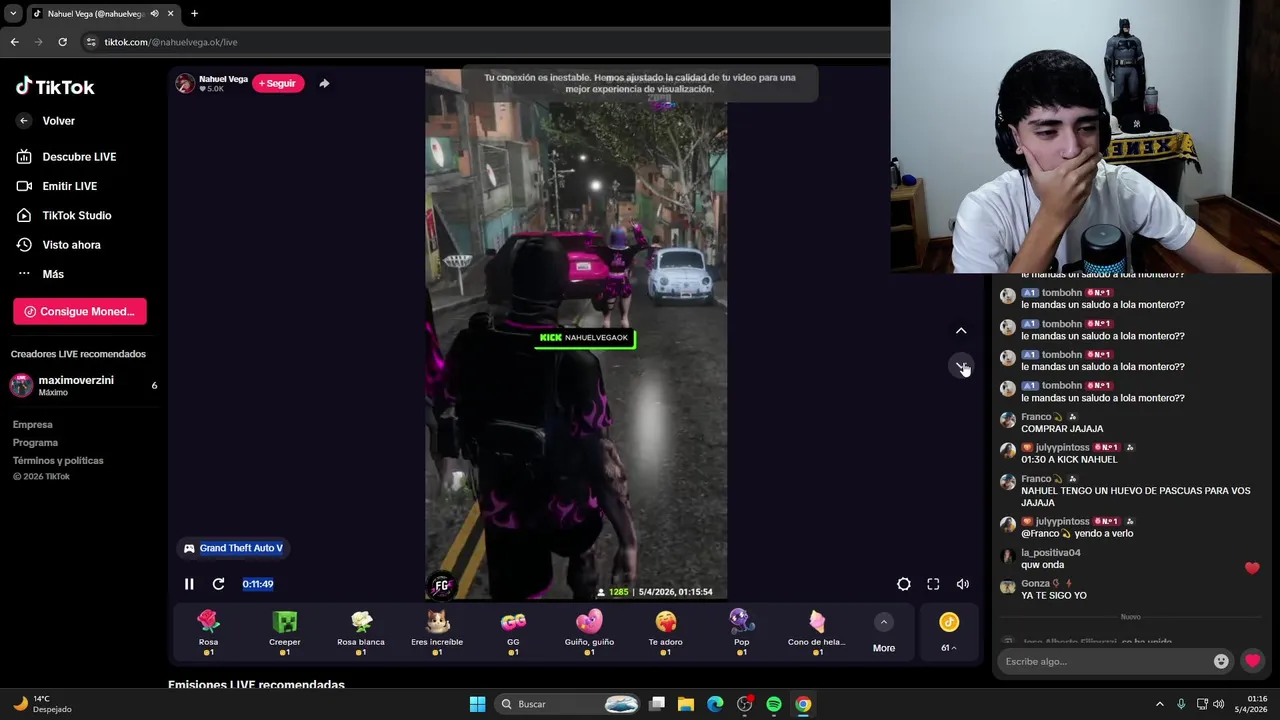Image resolution: width=1280 pixels, height=720 pixels.
Task: Open the stream settings gear icon
Action: point(904,584)
